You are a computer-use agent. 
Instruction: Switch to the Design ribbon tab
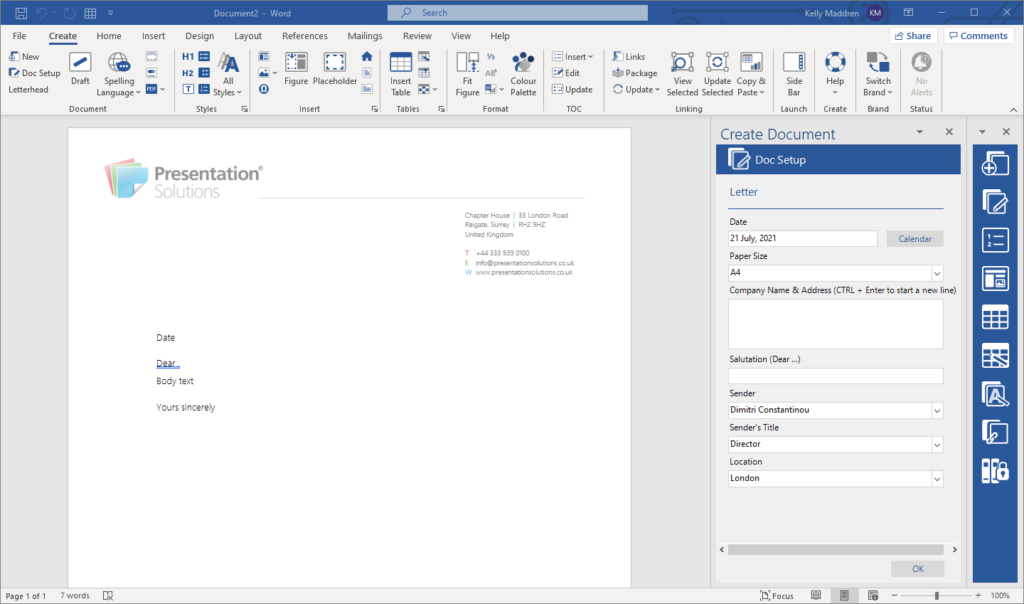[x=199, y=36]
